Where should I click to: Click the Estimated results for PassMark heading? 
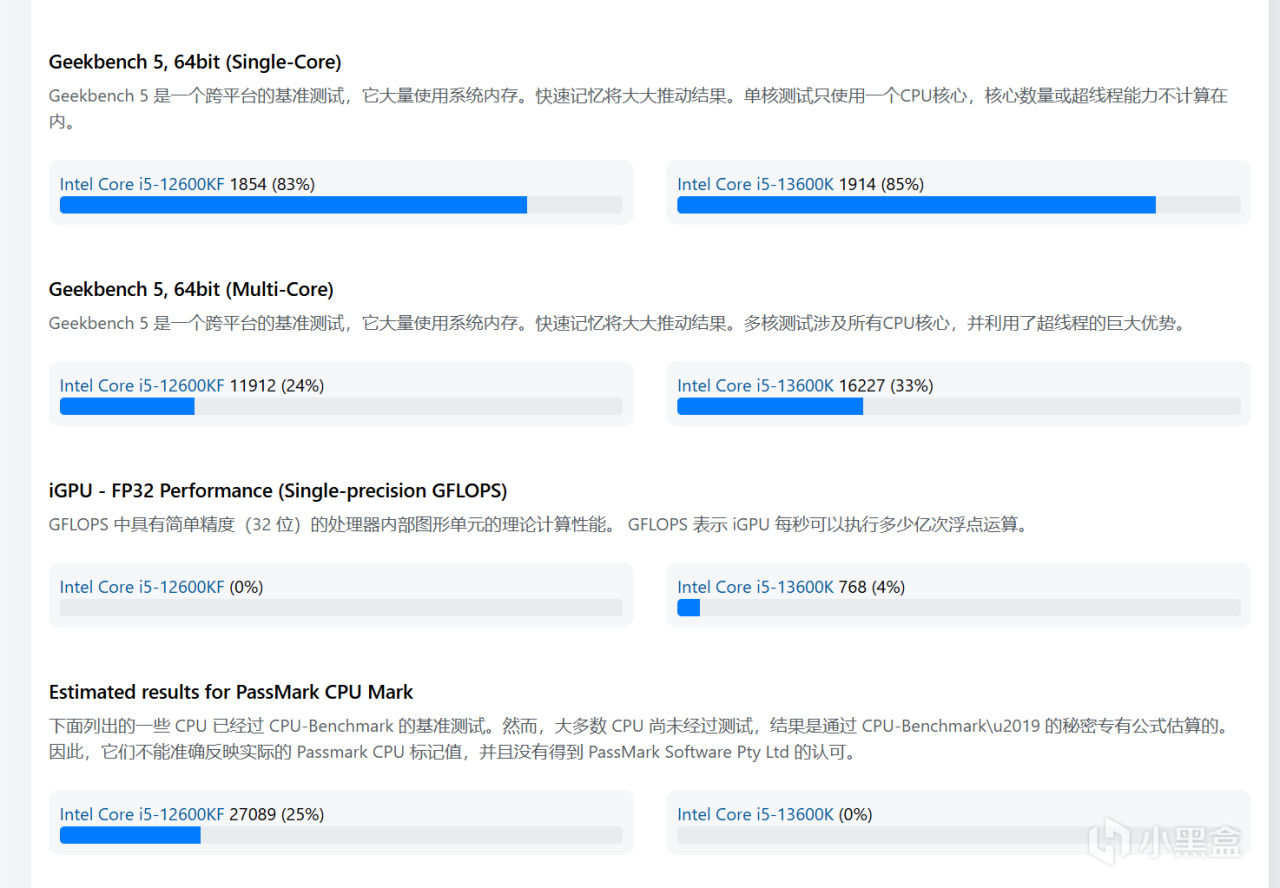click(x=231, y=692)
